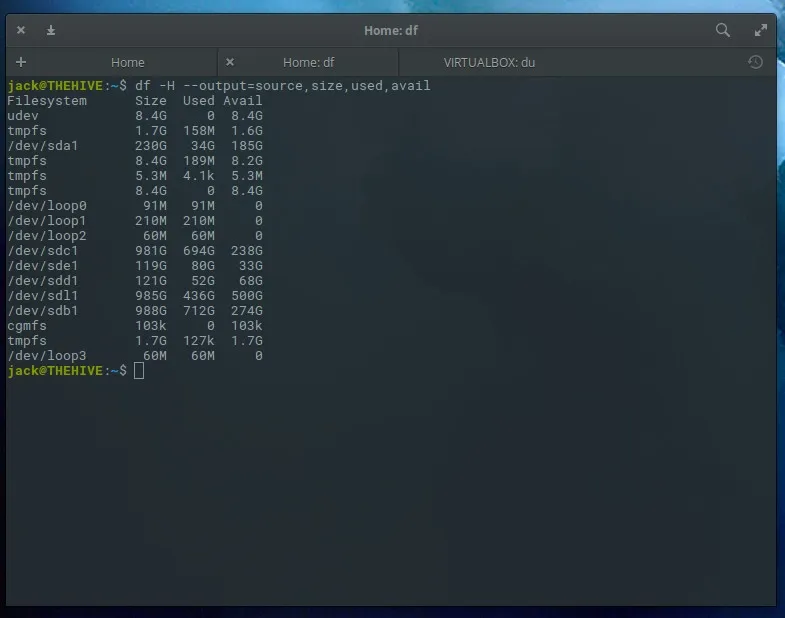Click the search icon in the header bar
The height and width of the screenshot is (618, 785).
click(723, 30)
